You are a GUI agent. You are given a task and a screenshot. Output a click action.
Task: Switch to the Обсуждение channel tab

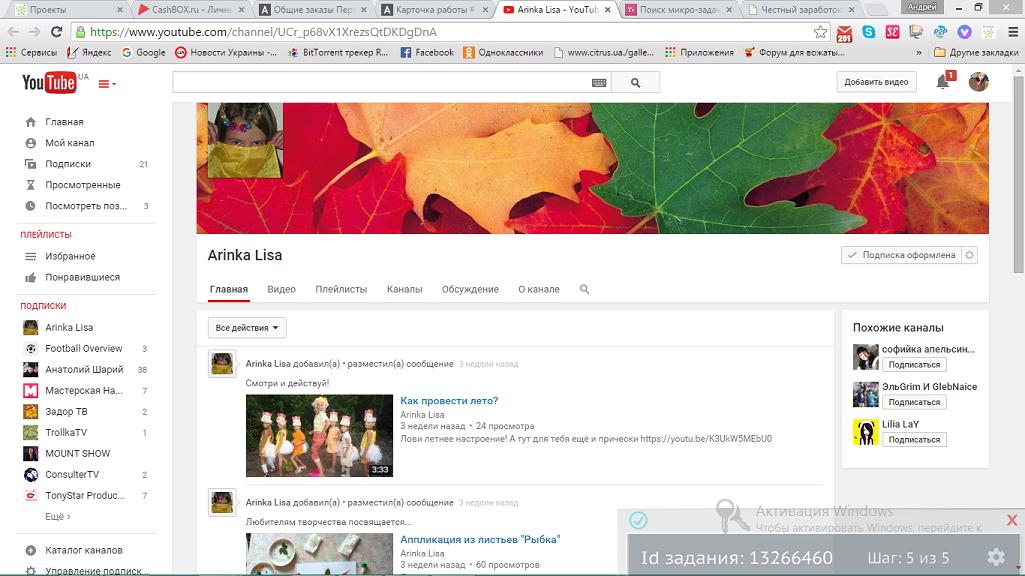pos(470,289)
